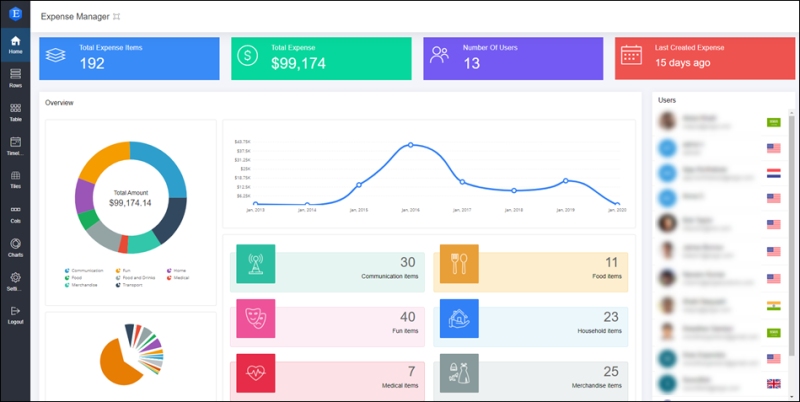Open Settings from the sidebar

pyautogui.click(x=15, y=281)
